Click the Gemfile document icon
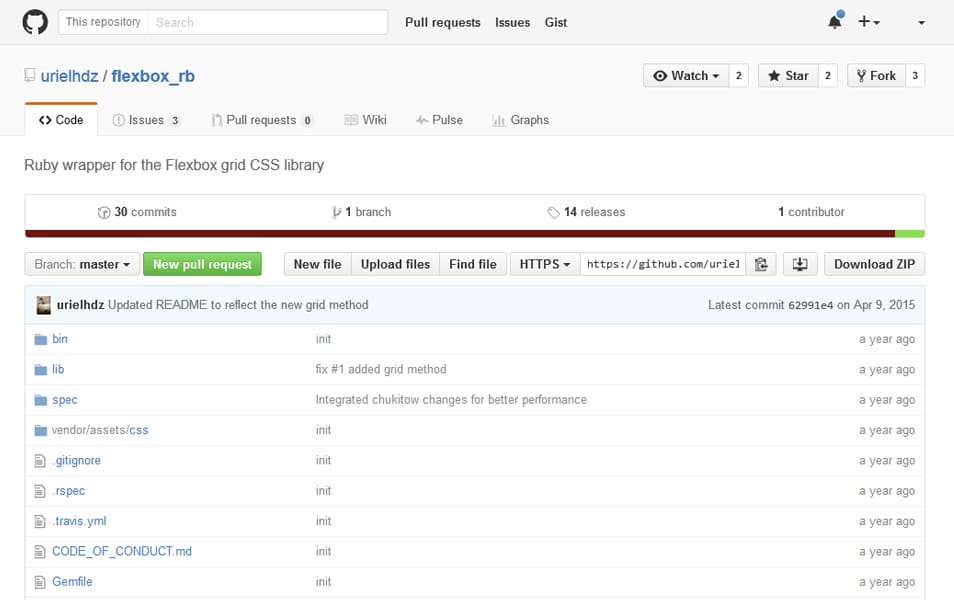 (x=40, y=582)
